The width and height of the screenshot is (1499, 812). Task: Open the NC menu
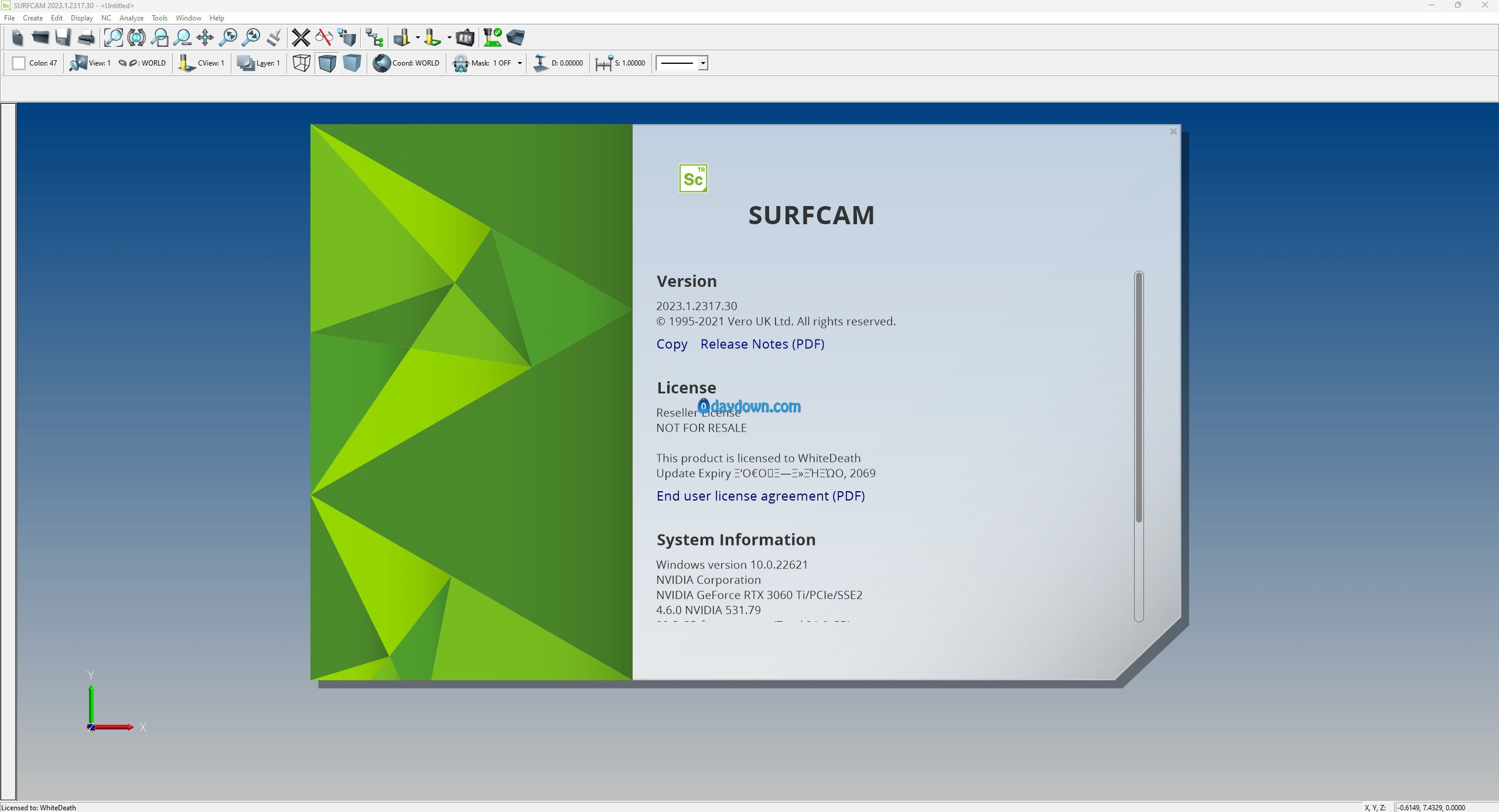[106, 18]
